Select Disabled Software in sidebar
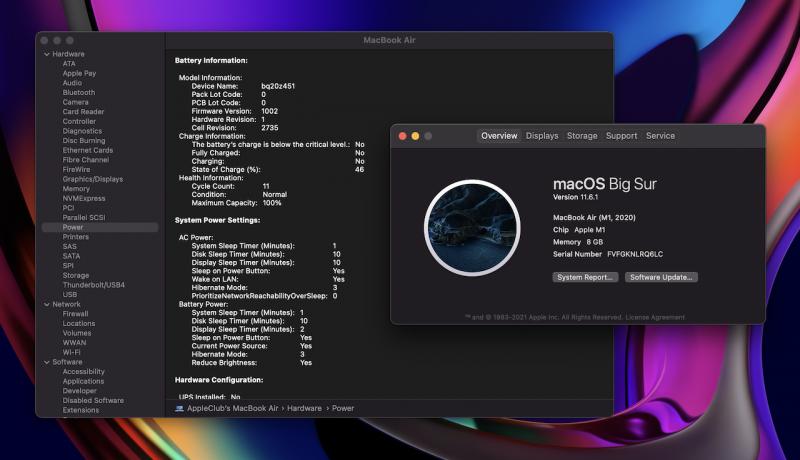 pos(93,401)
